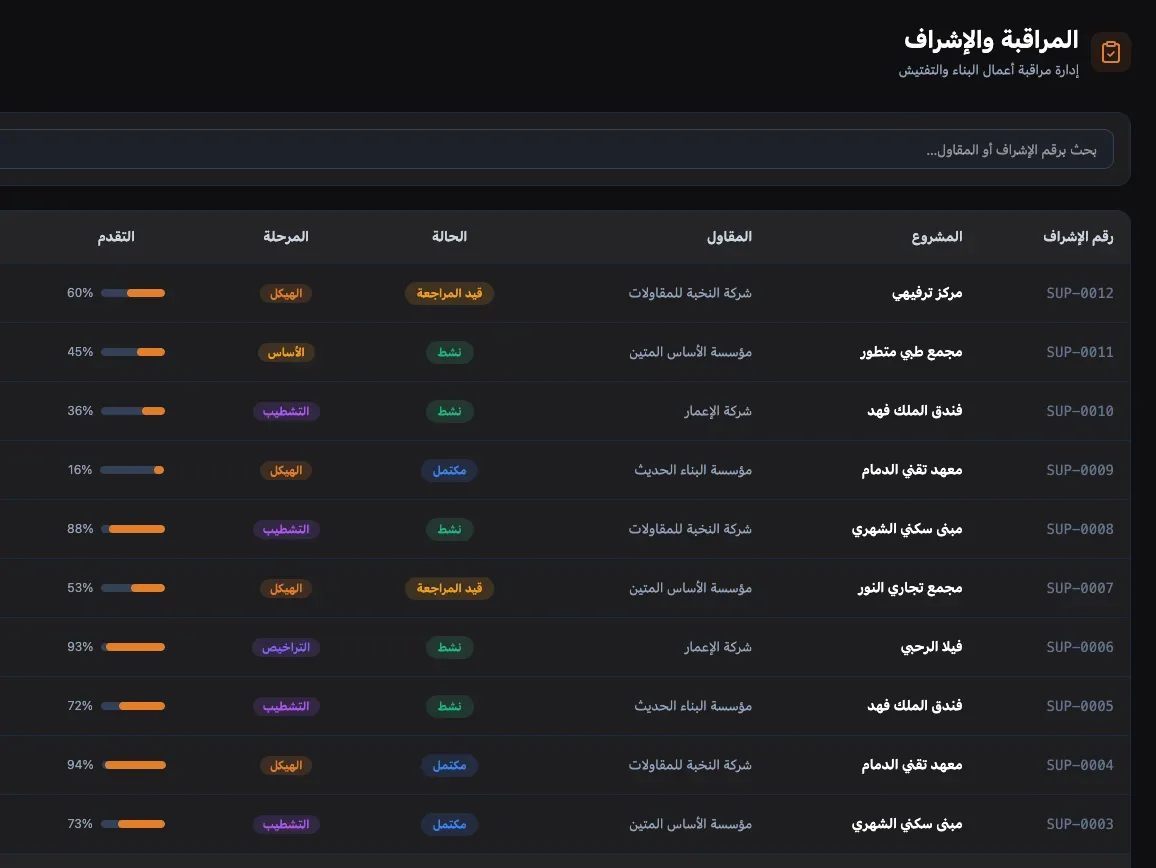Click contractor شركة الإعمار in SUP-0010 row
This screenshot has width=1156, height=868.
[717, 412]
